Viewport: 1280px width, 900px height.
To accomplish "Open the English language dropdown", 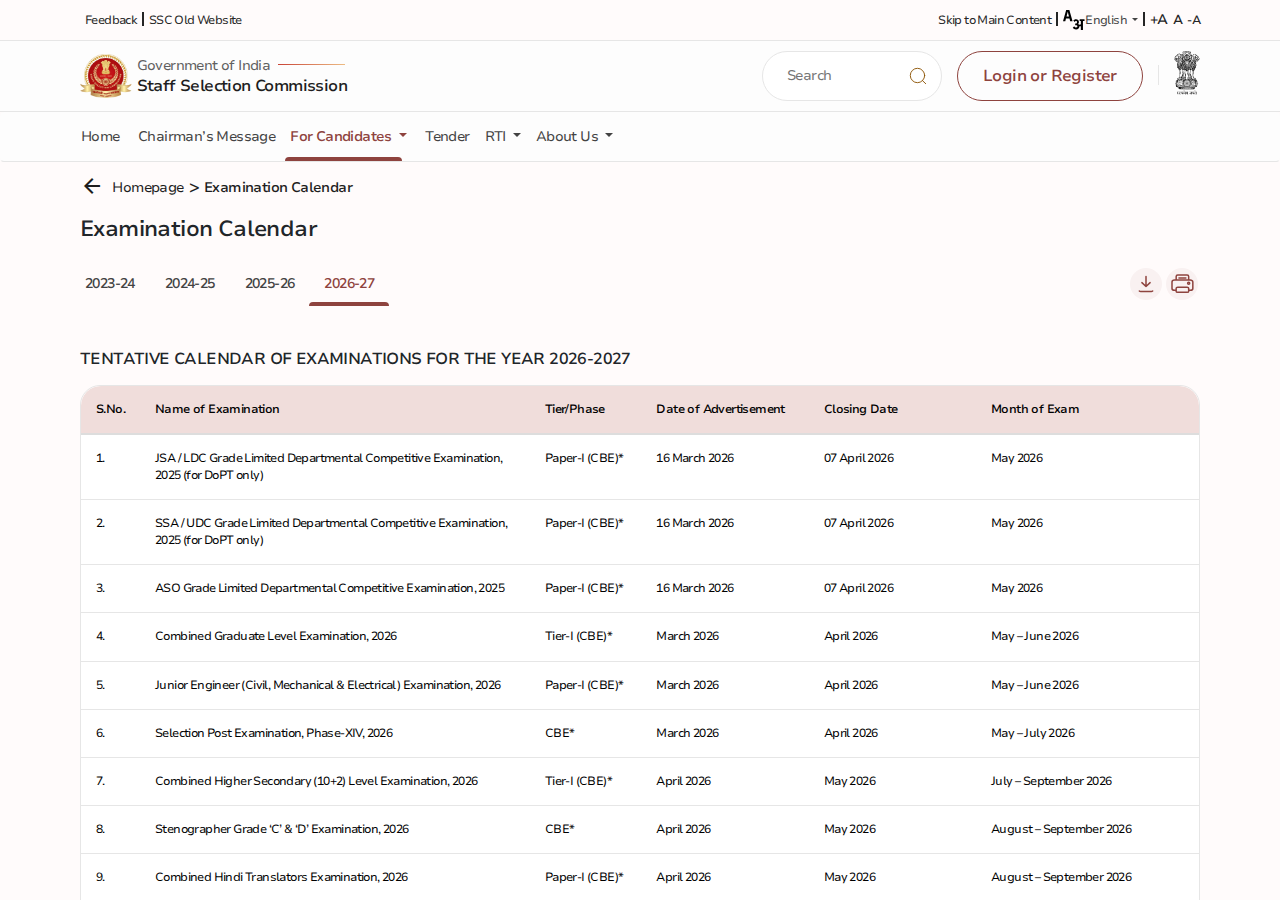I will tap(1112, 20).
